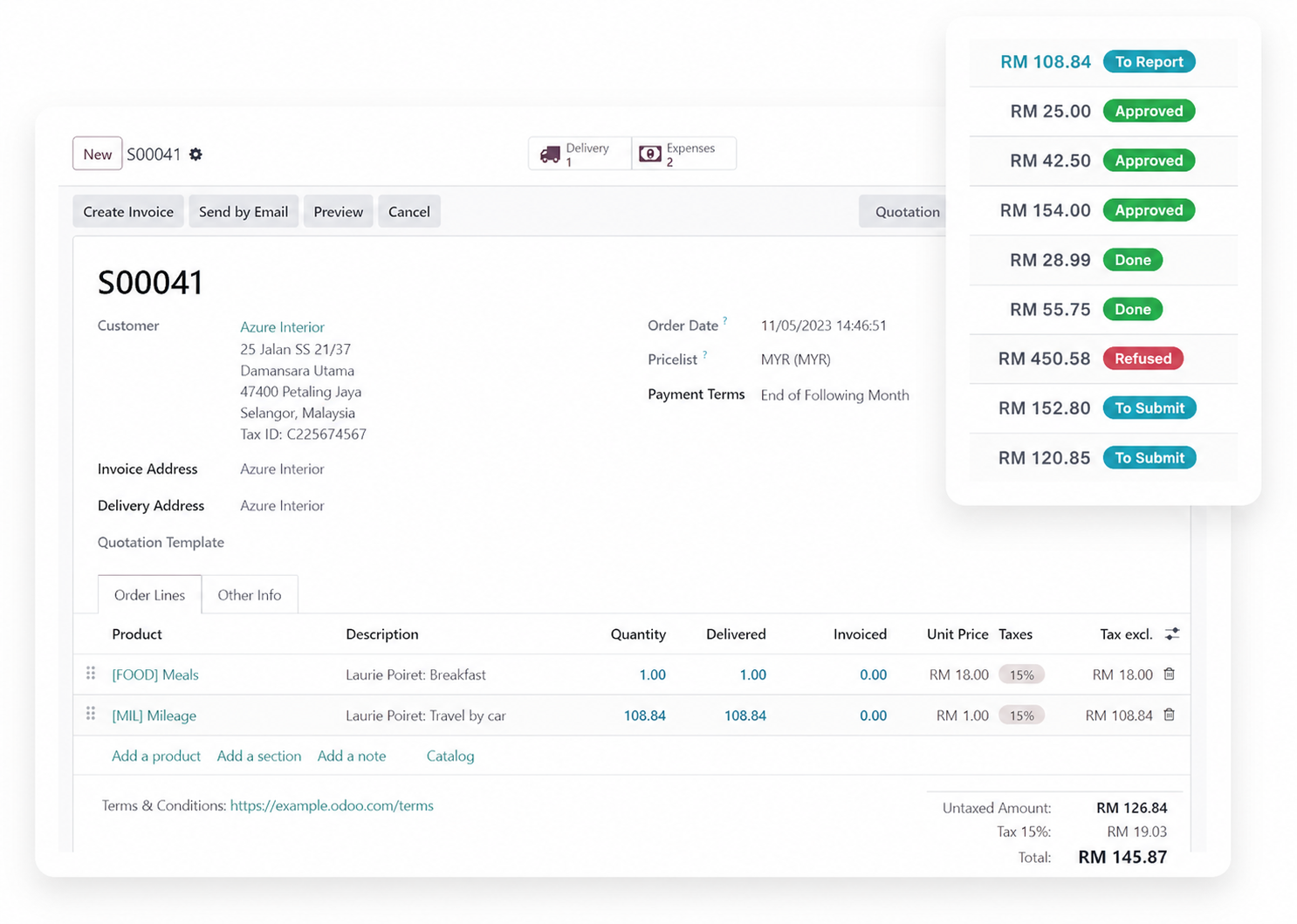The image size is (1297, 924).
Task: Select the Order Lines tab
Action: (x=149, y=595)
